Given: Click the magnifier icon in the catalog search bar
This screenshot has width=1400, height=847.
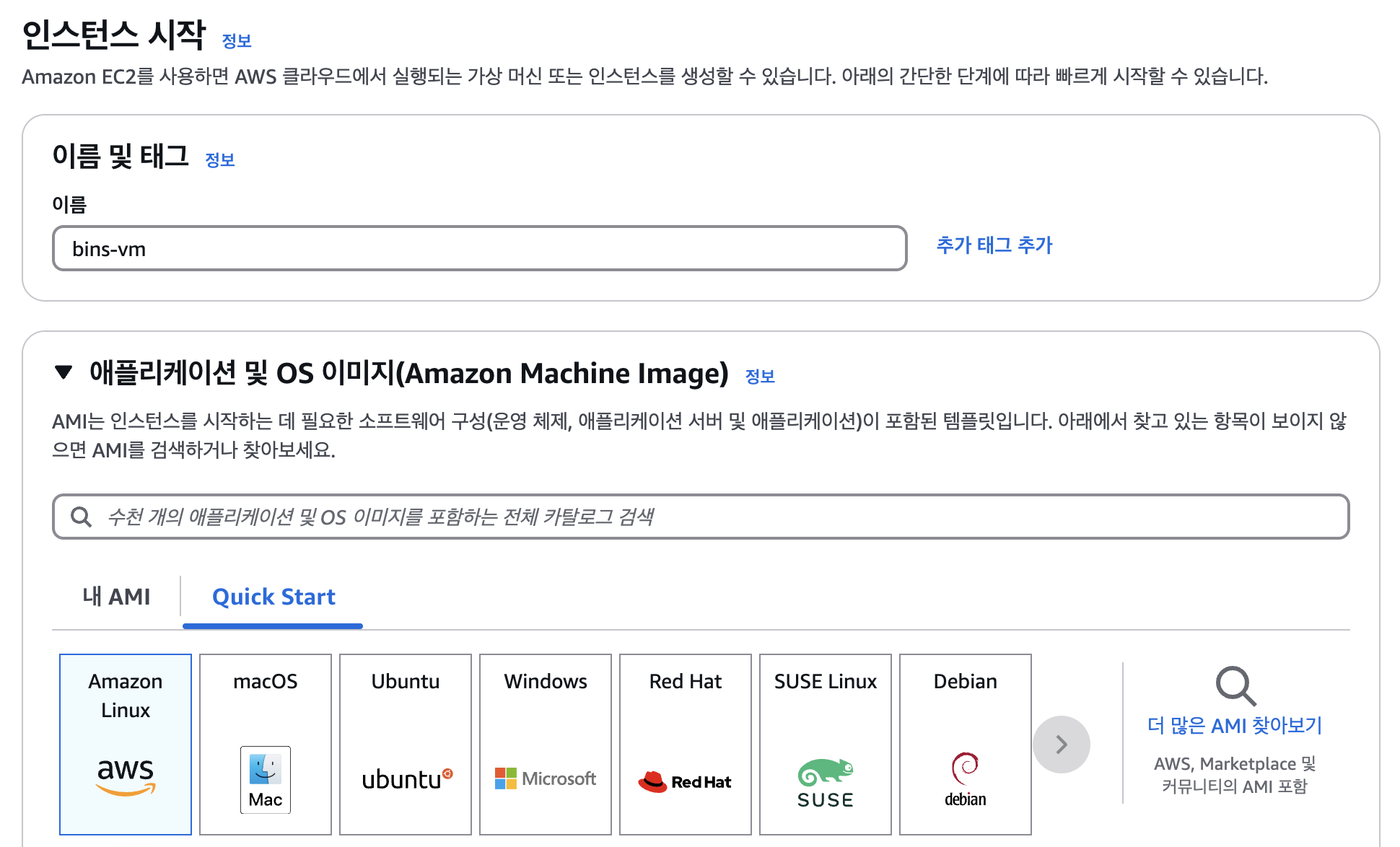Looking at the screenshot, I should (x=80, y=517).
